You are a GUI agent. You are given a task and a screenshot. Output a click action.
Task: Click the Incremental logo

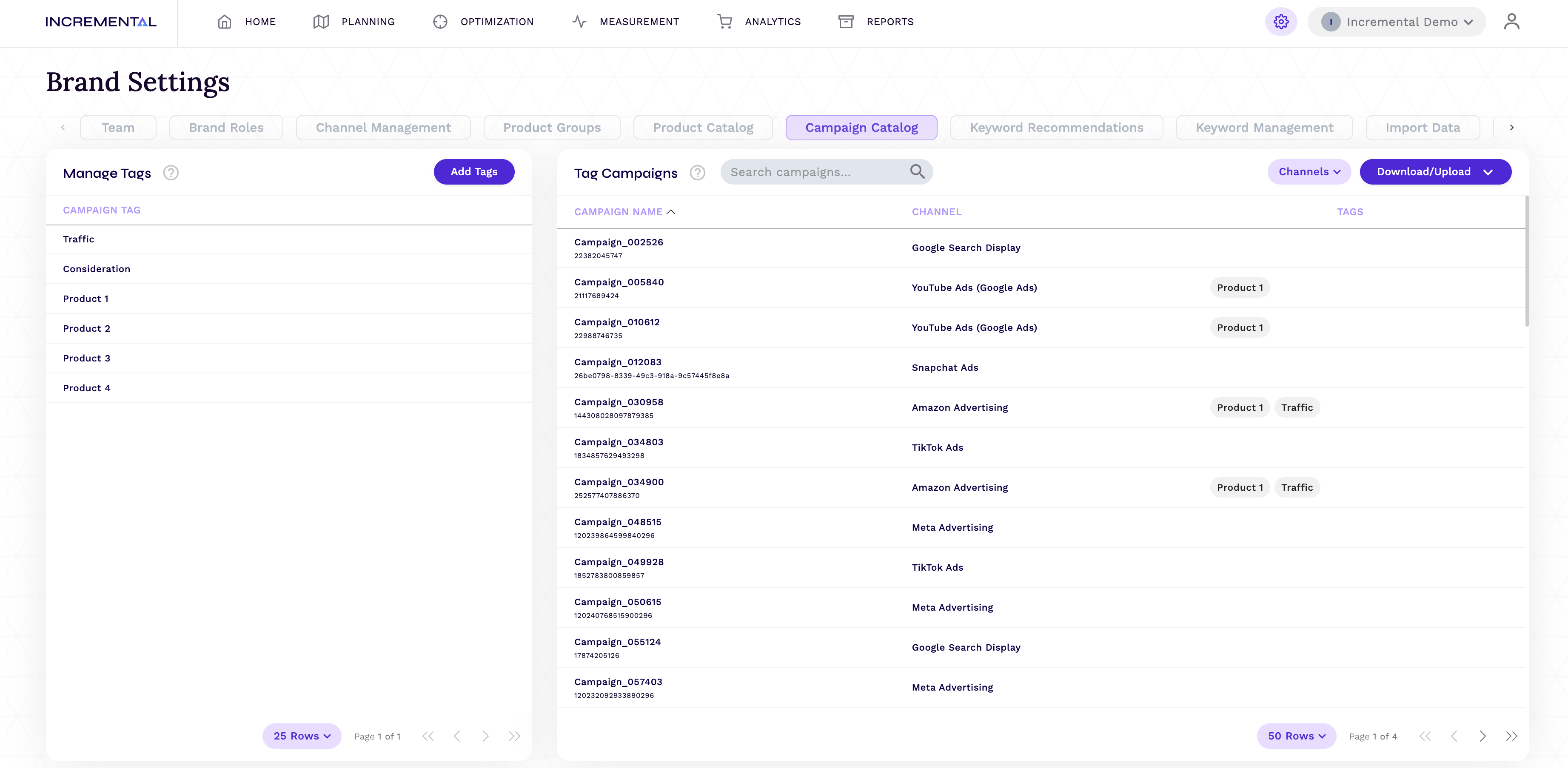point(100,22)
